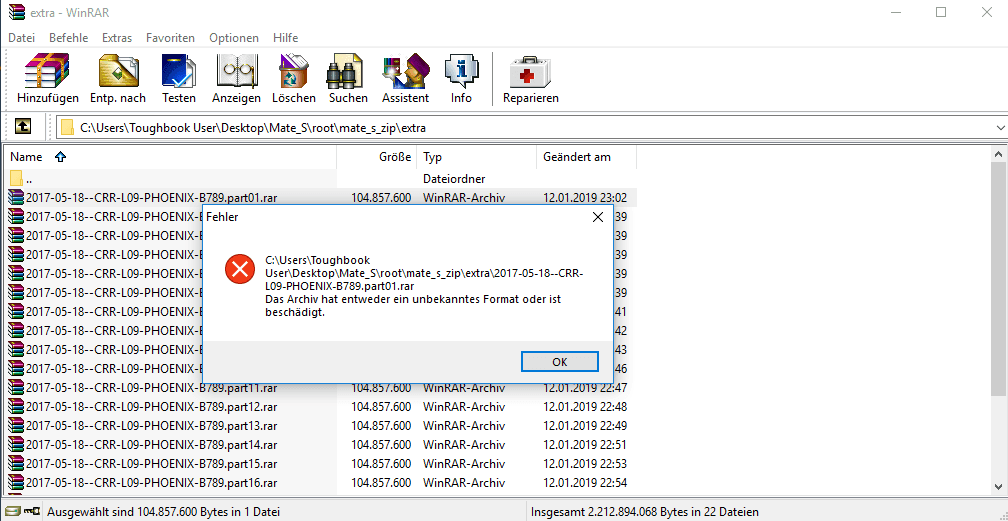Click the folder icon in address bar
1008x521 pixels.
tap(68, 128)
